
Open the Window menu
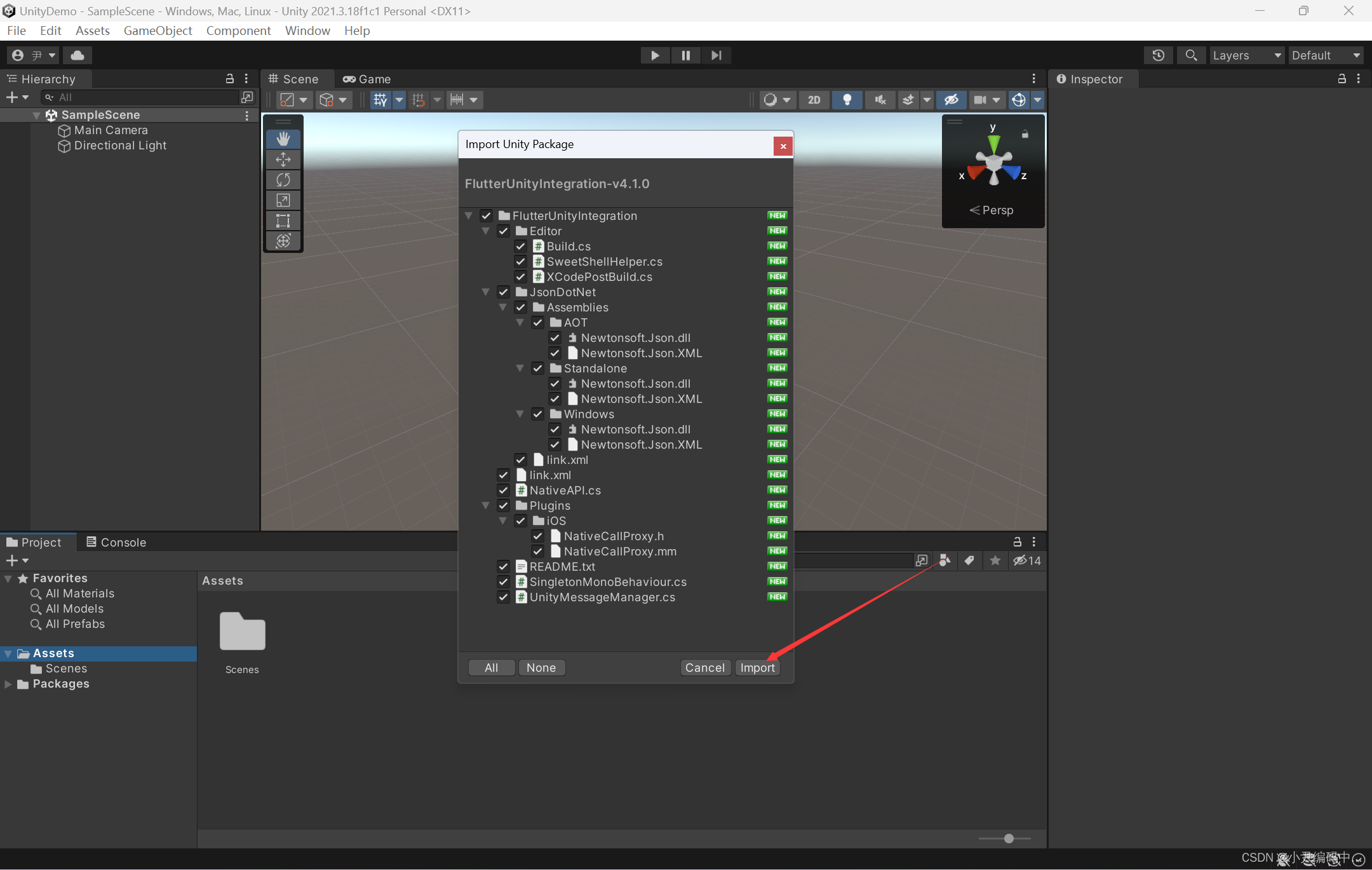(307, 31)
